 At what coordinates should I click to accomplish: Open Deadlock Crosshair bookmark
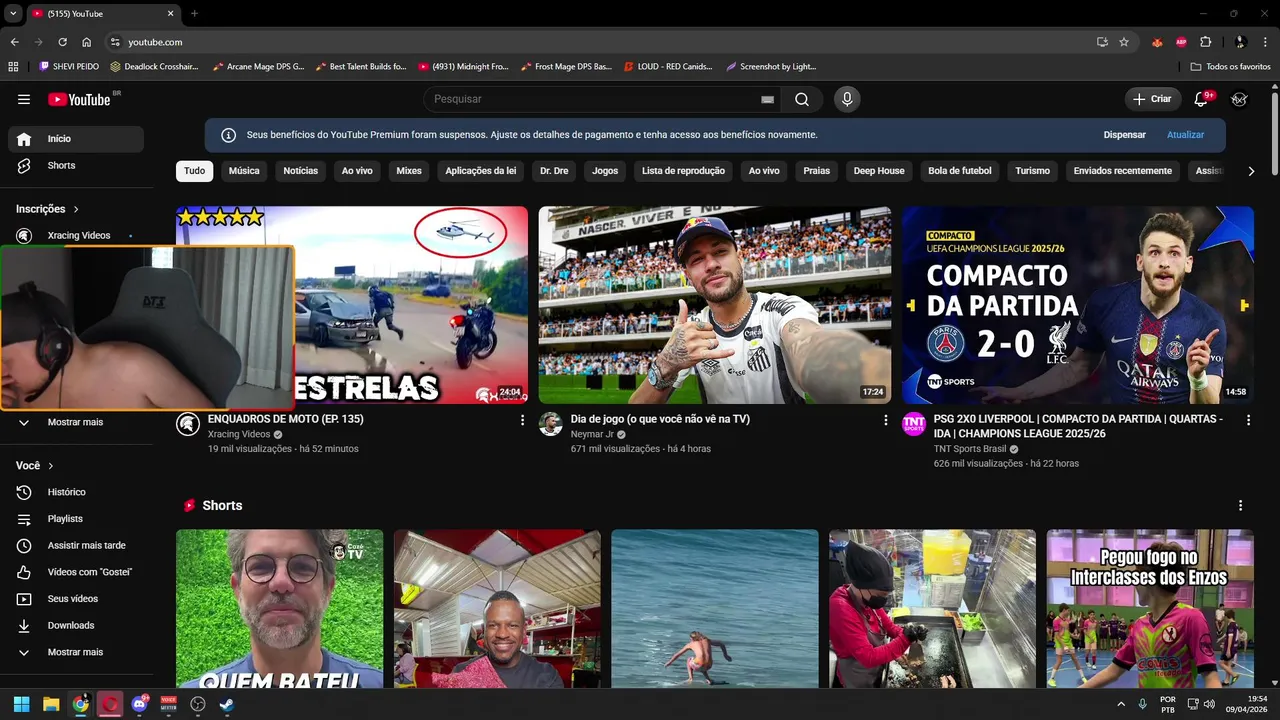click(155, 66)
